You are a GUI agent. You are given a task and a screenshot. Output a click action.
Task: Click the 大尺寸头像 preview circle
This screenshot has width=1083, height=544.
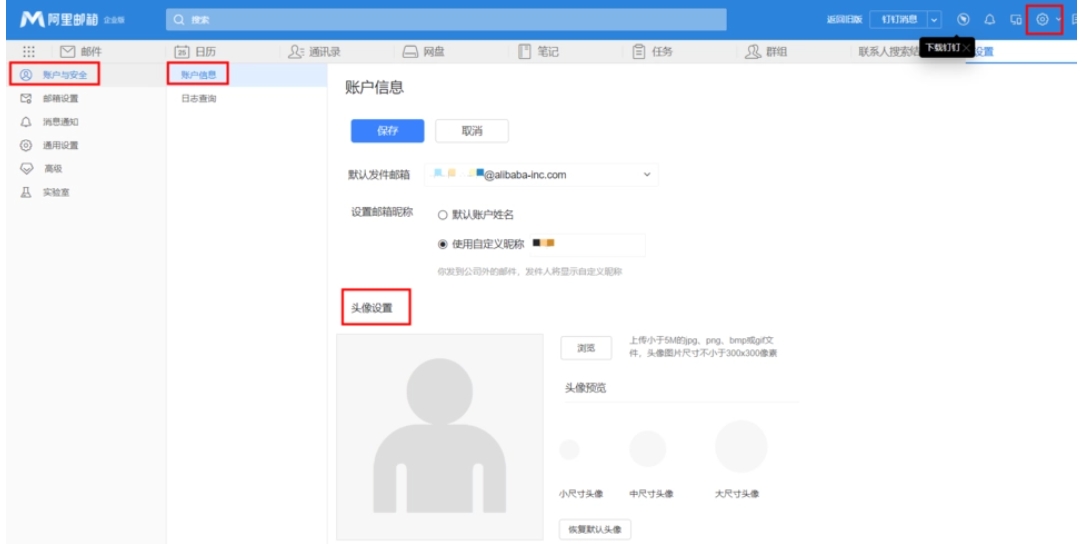pyautogui.click(x=740, y=446)
